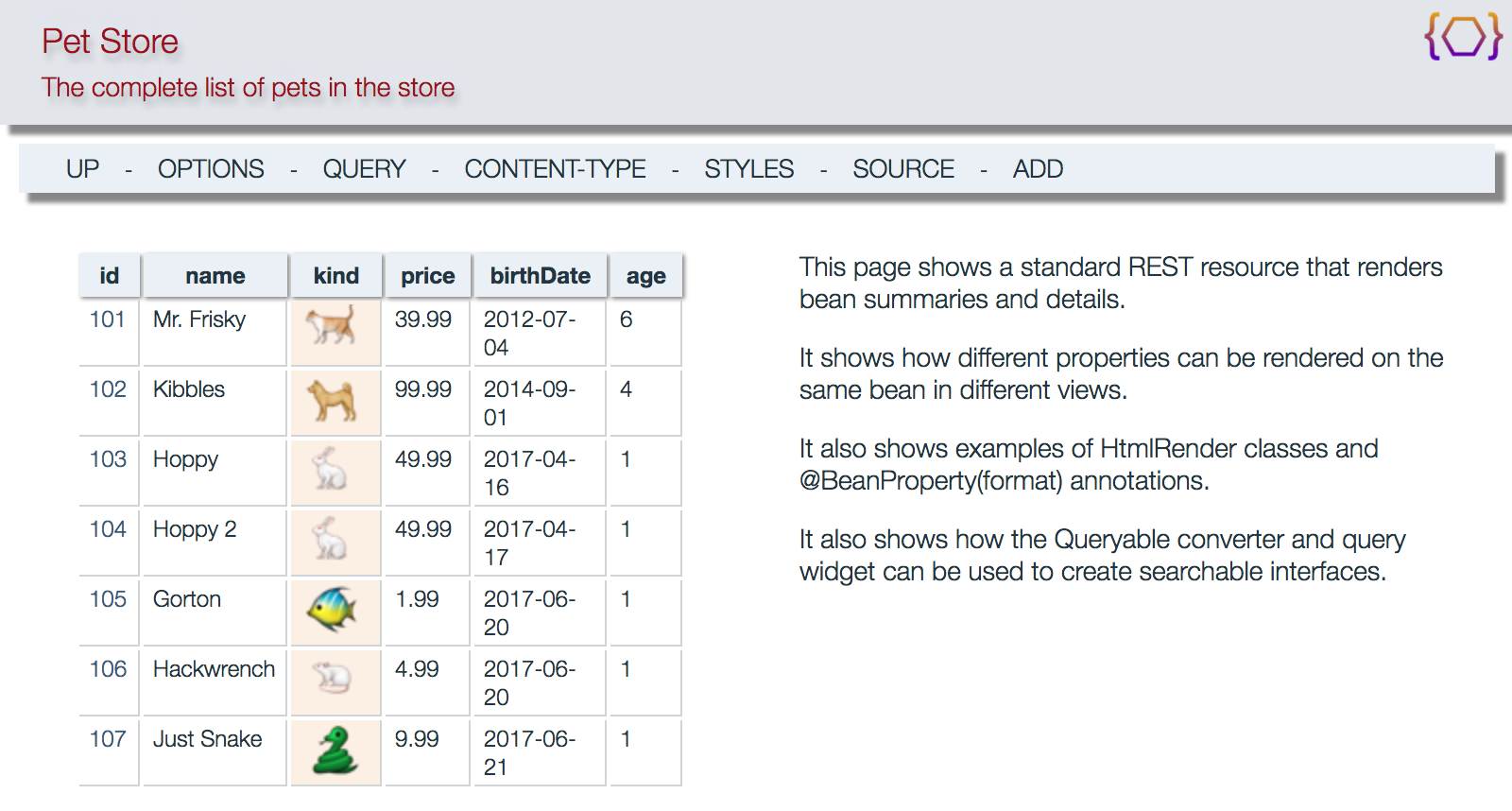
Task: Open the CONTENT-TYPE menu
Action: click(555, 169)
